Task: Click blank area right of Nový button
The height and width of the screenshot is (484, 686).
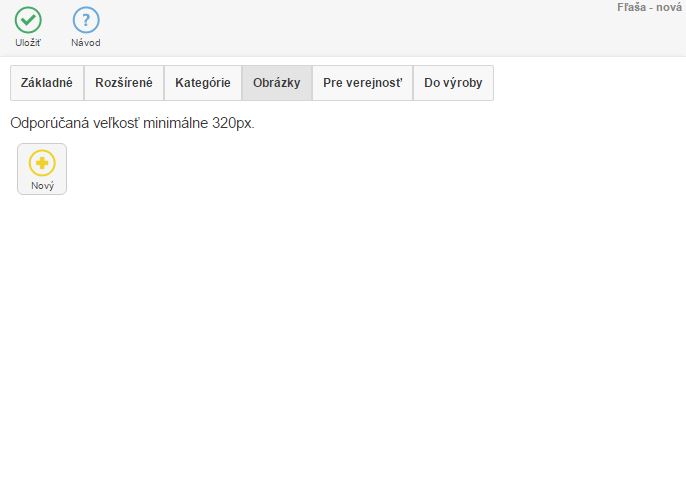Action: (300, 169)
